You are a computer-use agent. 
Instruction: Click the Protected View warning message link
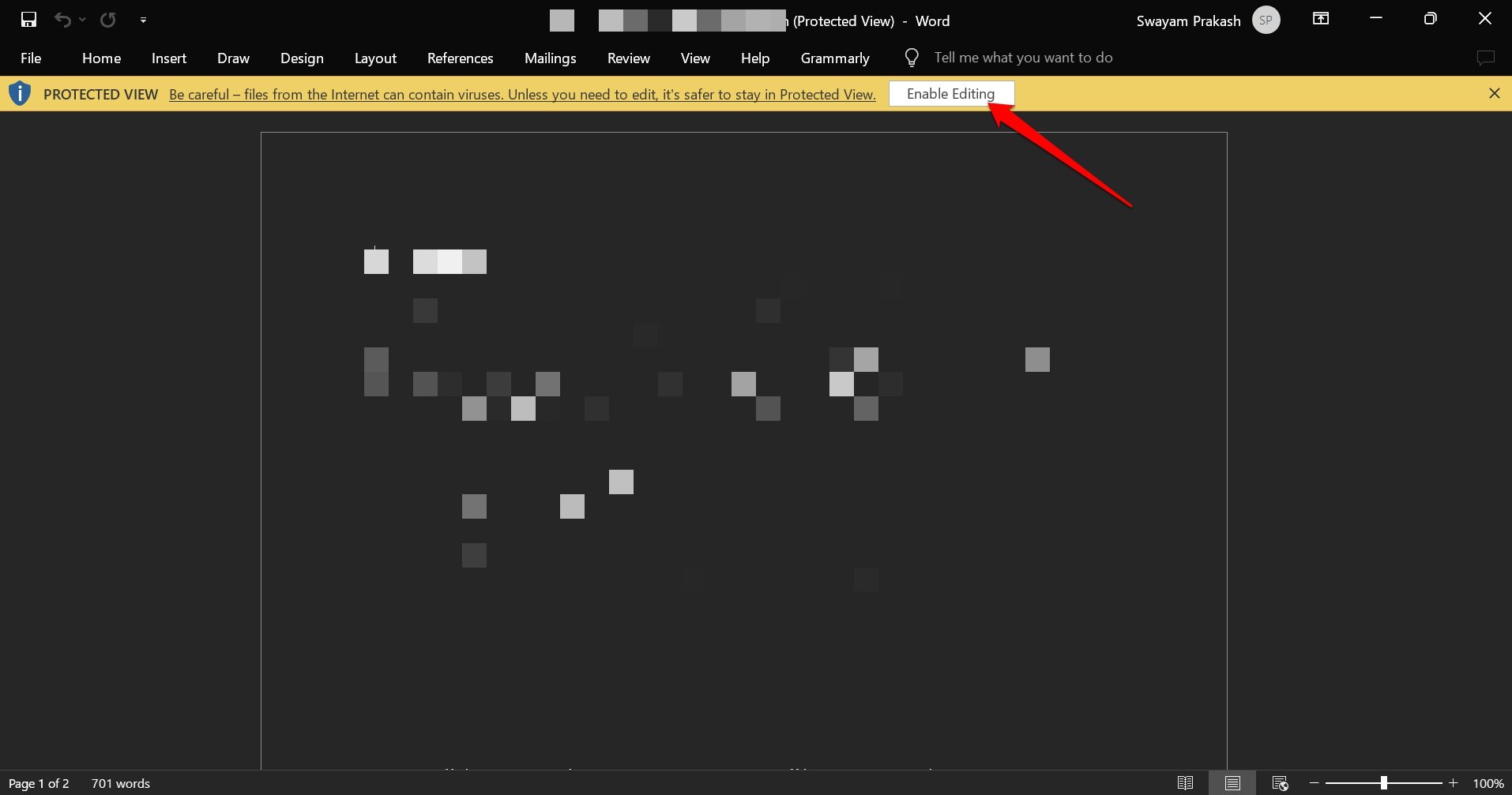click(x=522, y=95)
